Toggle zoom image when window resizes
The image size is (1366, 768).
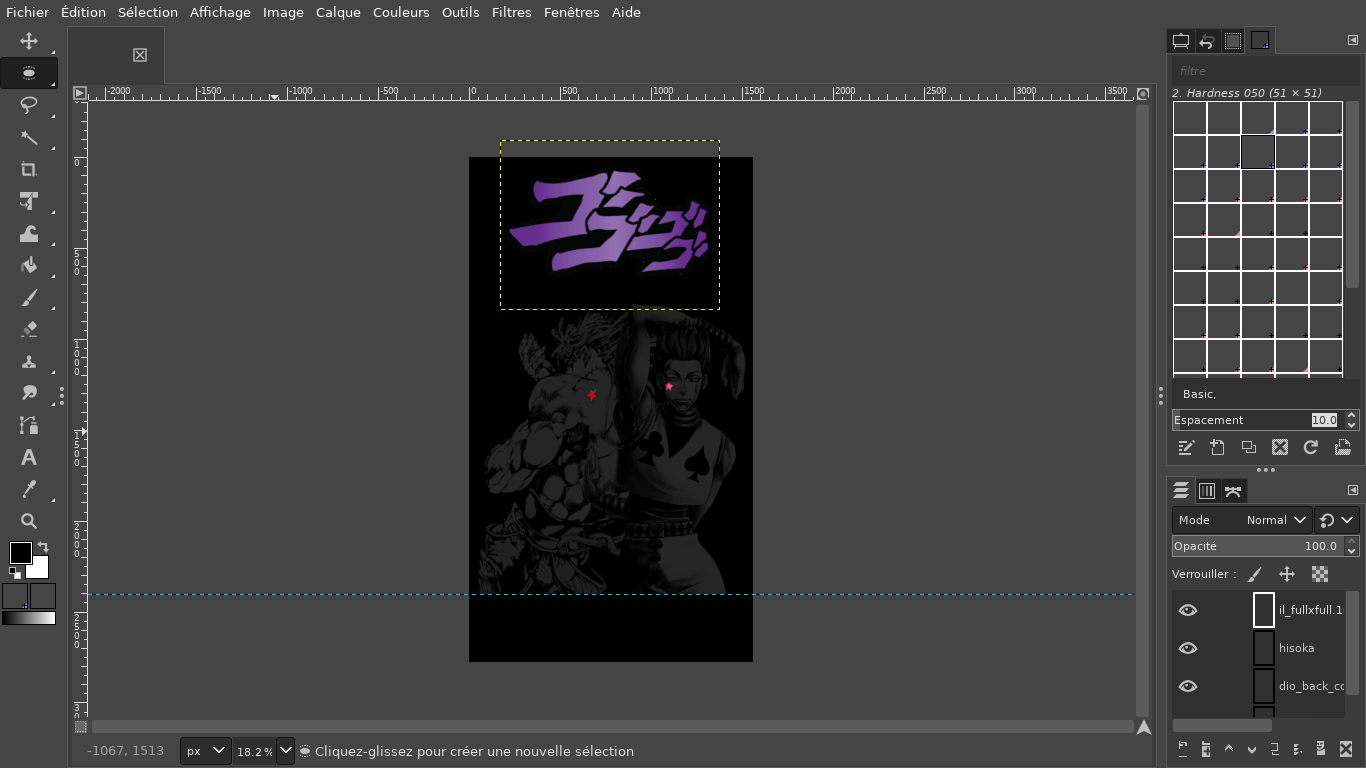tap(1143, 93)
